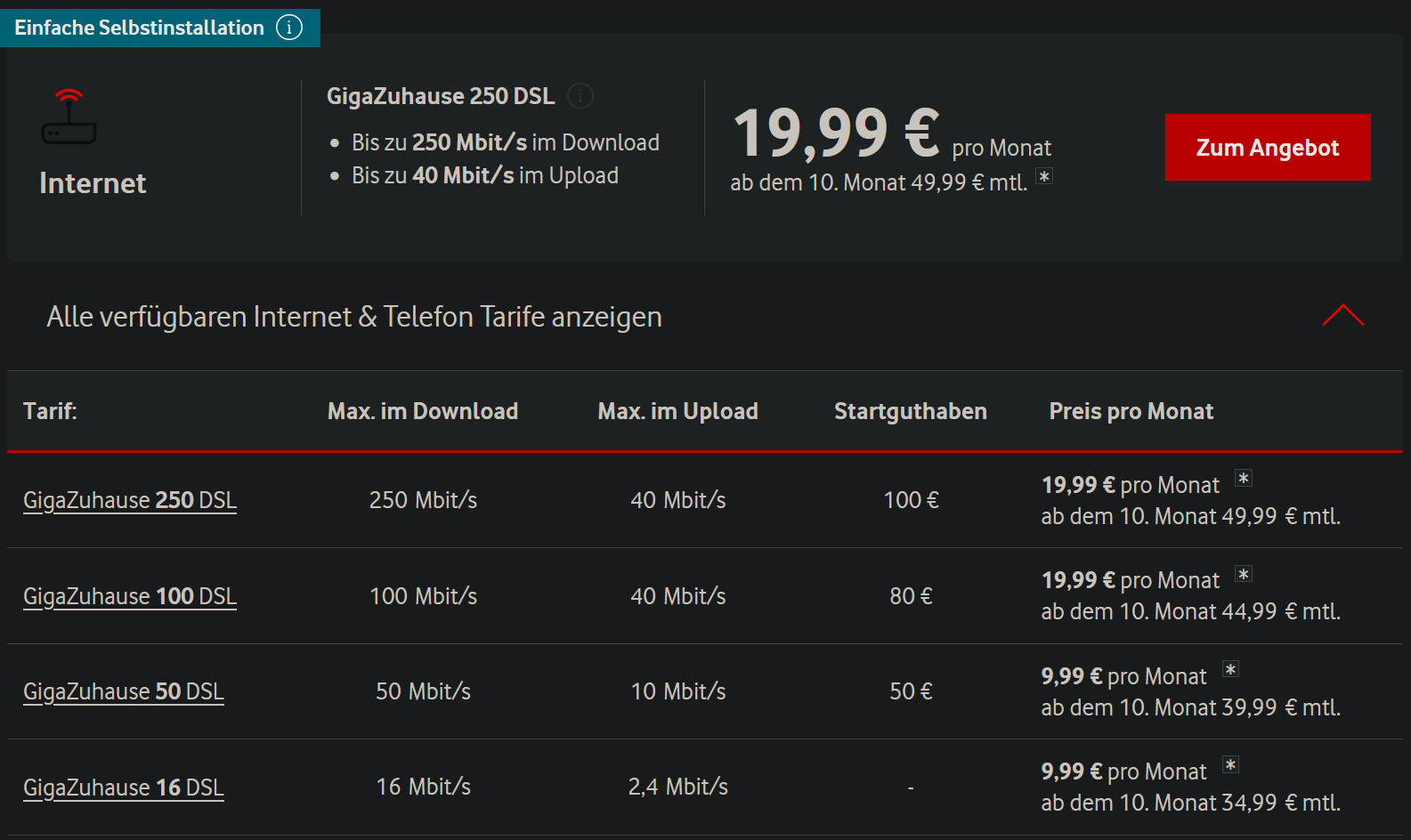This screenshot has width=1411, height=840.
Task: Click the Startguthaben column header
Action: tap(911, 411)
